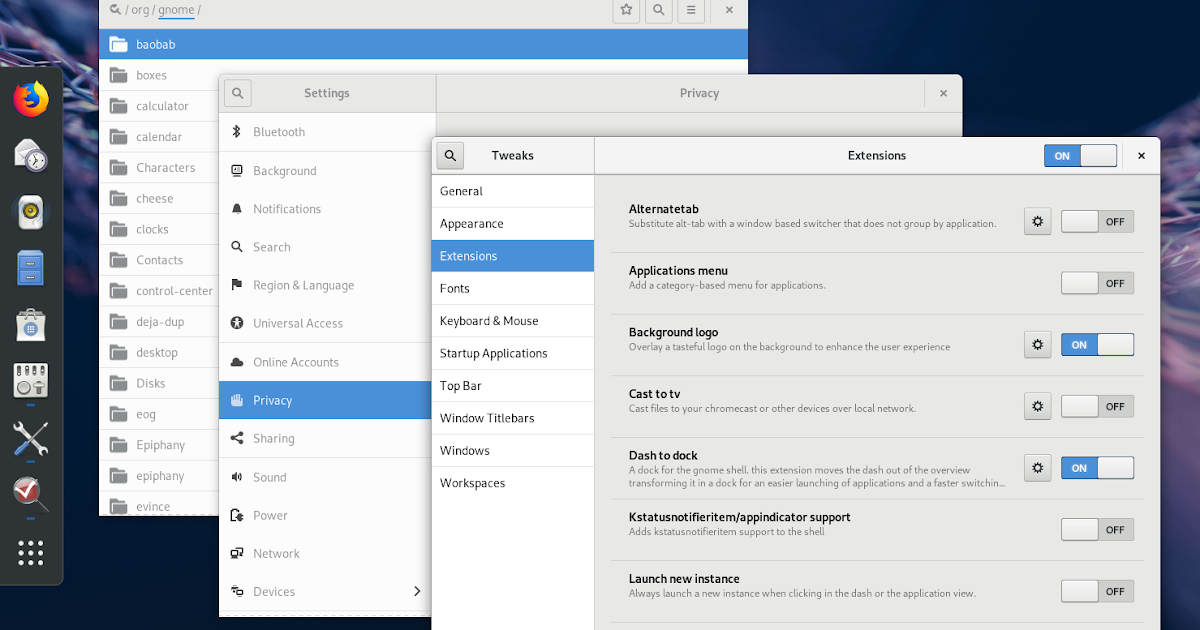
Task: Open Cast to tv extension settings gear
Action: (x=1038, y=406)
